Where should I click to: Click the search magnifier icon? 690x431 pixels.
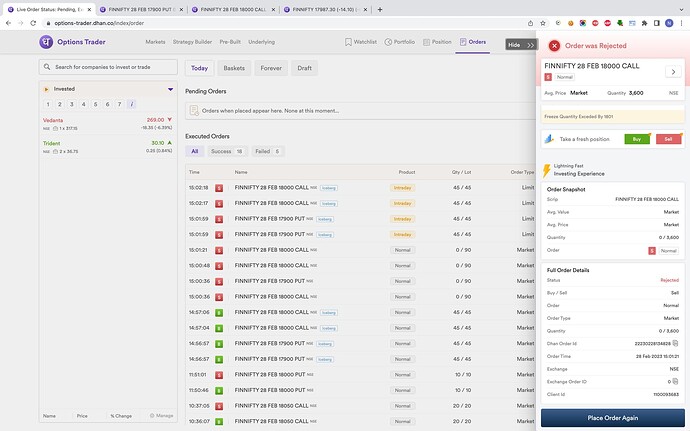[47, 67]
